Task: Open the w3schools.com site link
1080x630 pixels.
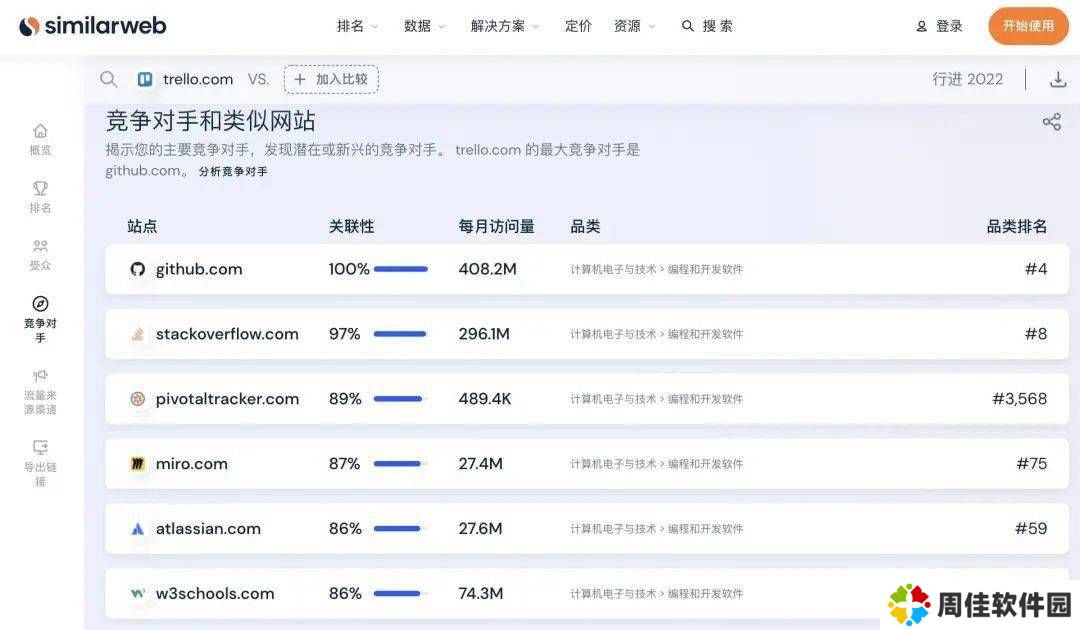Action: click(x=215, y=594)
